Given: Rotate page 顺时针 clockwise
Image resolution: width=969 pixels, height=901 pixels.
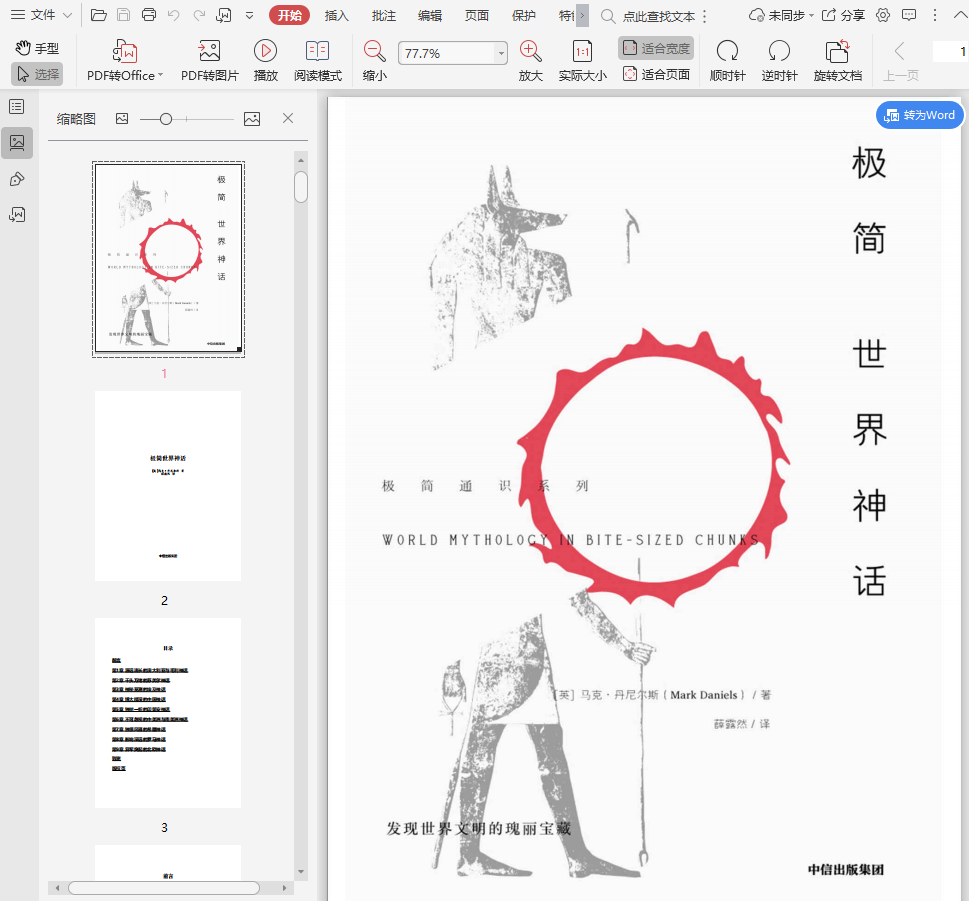Looking at the screenshot, I should (727, 61).
